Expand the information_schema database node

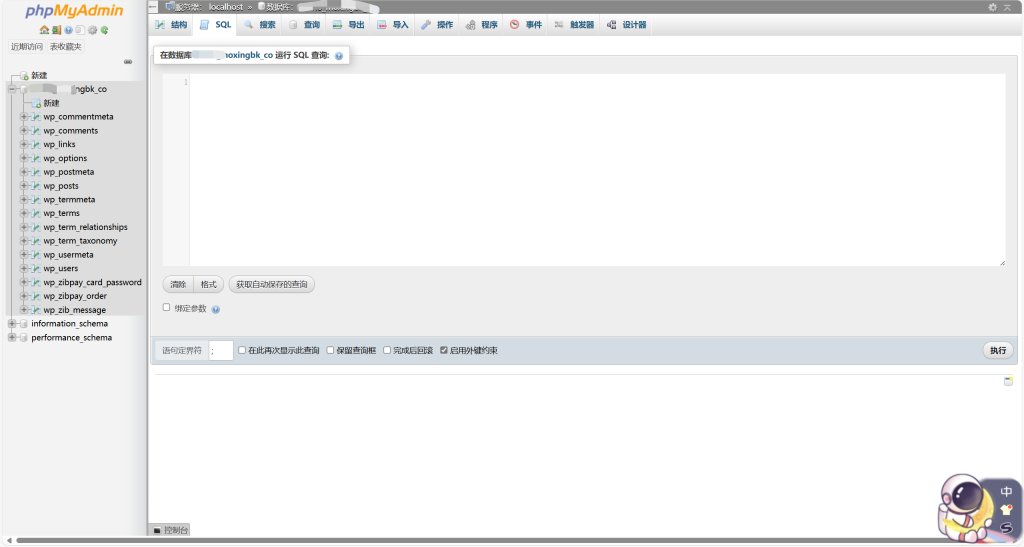tap(12, 324)
